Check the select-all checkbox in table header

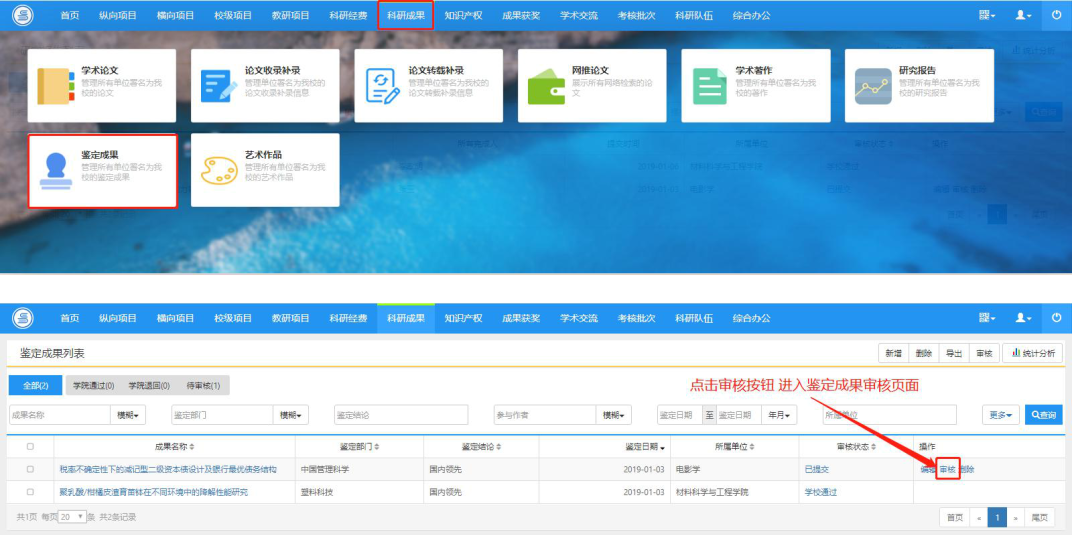point(30,446)
